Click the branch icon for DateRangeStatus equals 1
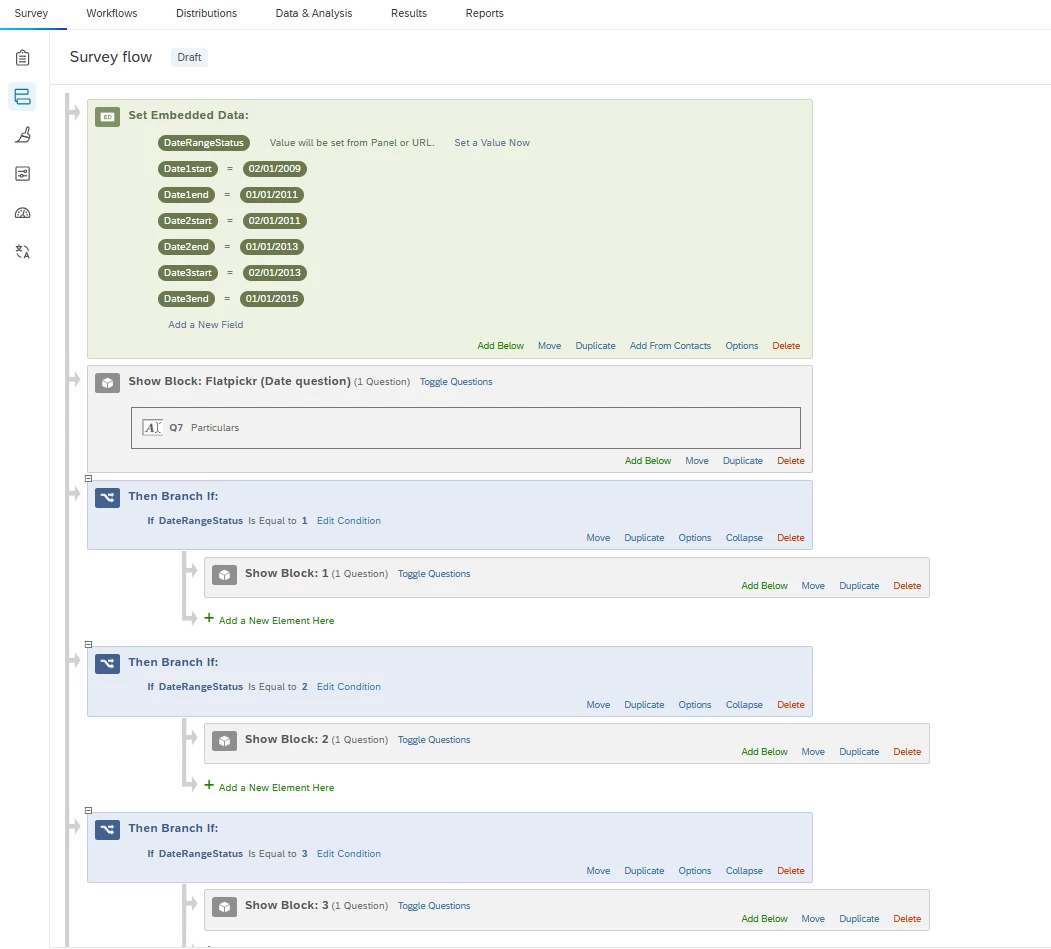This screenshot has height=949, width=1051. click(107, 497)
